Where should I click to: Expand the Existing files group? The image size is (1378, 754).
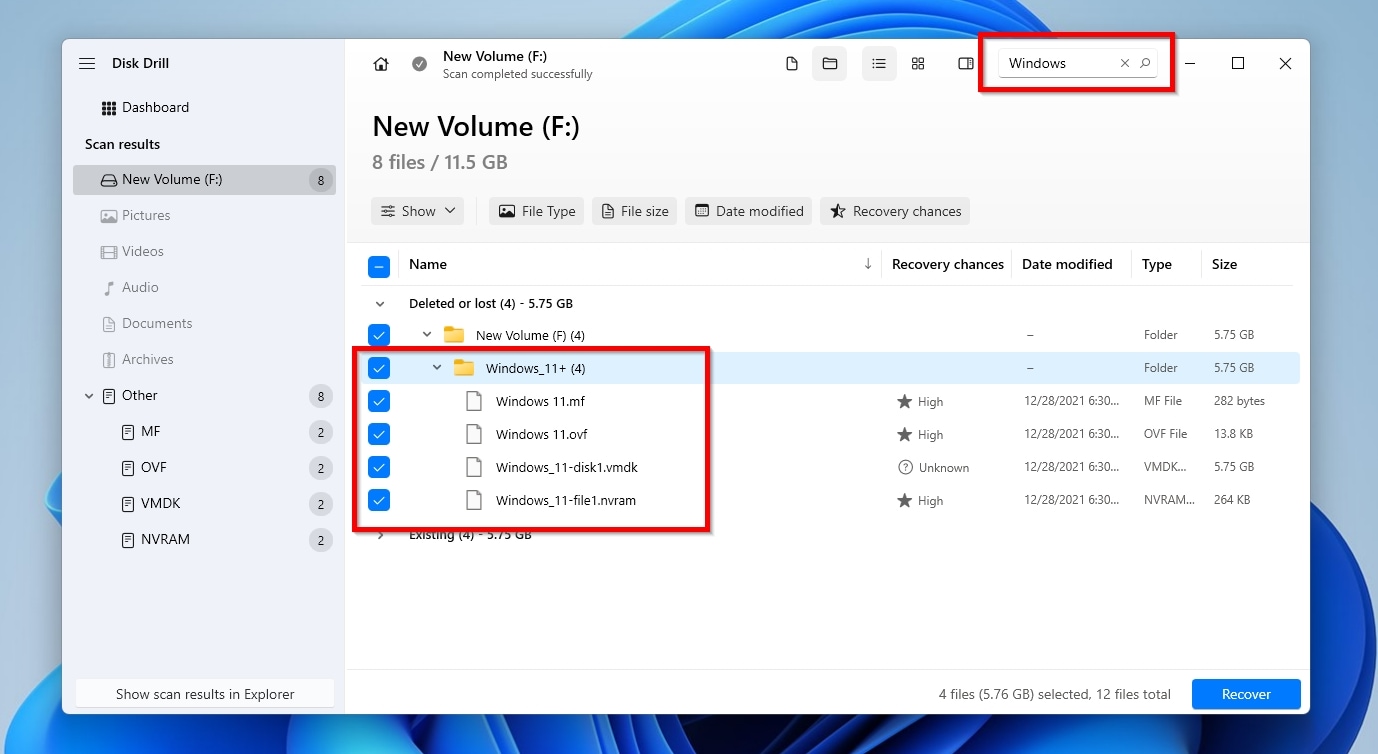point(380,536)
